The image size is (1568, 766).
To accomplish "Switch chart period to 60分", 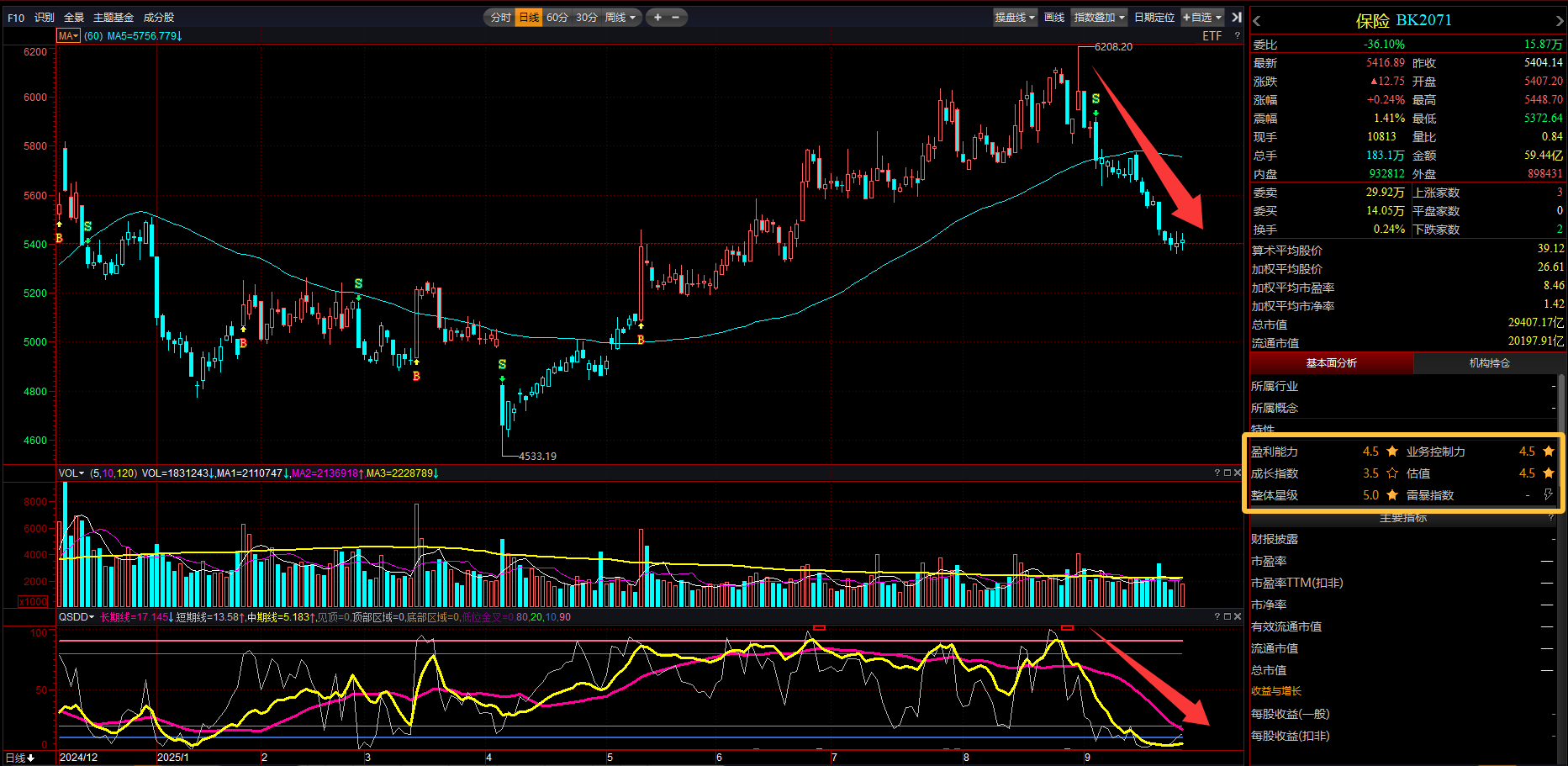I will click(557, 17).
